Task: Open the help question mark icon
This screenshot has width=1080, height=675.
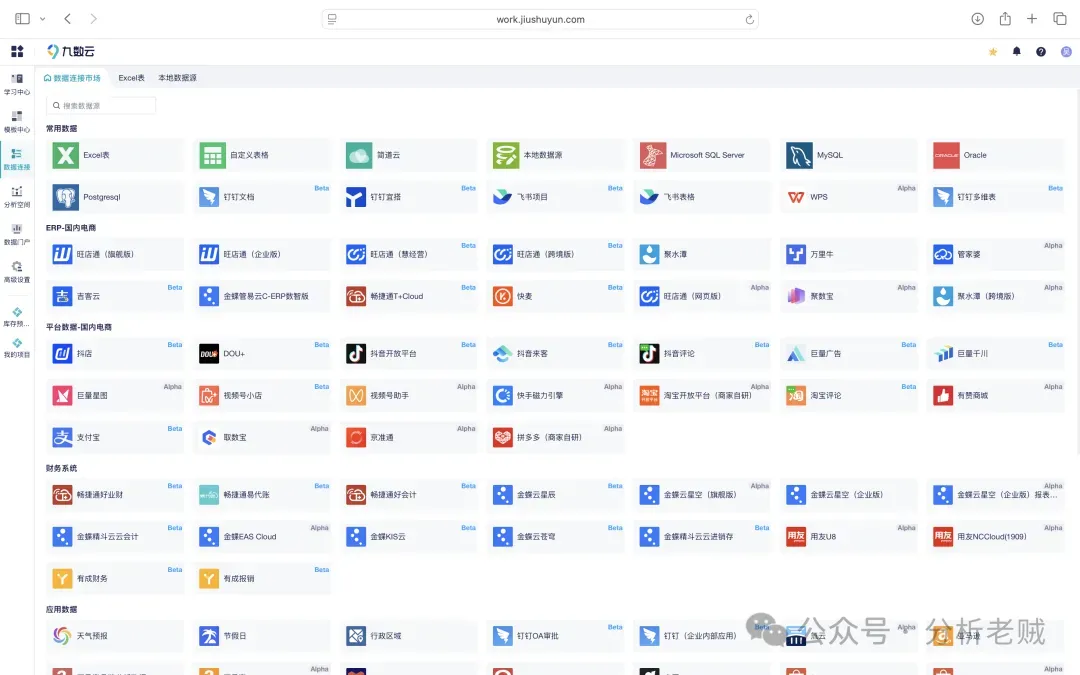Action: 1041,52
